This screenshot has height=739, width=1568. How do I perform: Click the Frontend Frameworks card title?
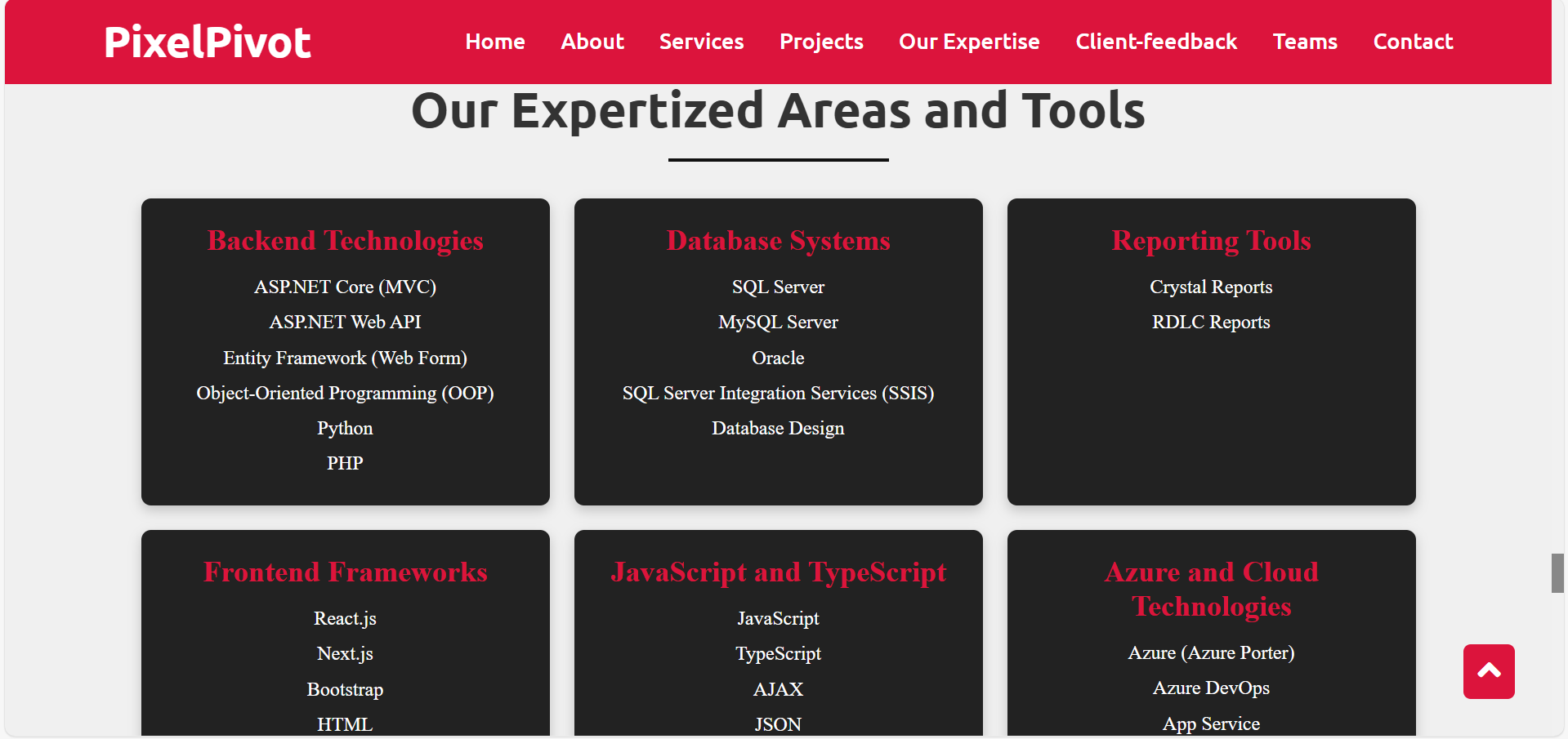[x=345, y=572]
